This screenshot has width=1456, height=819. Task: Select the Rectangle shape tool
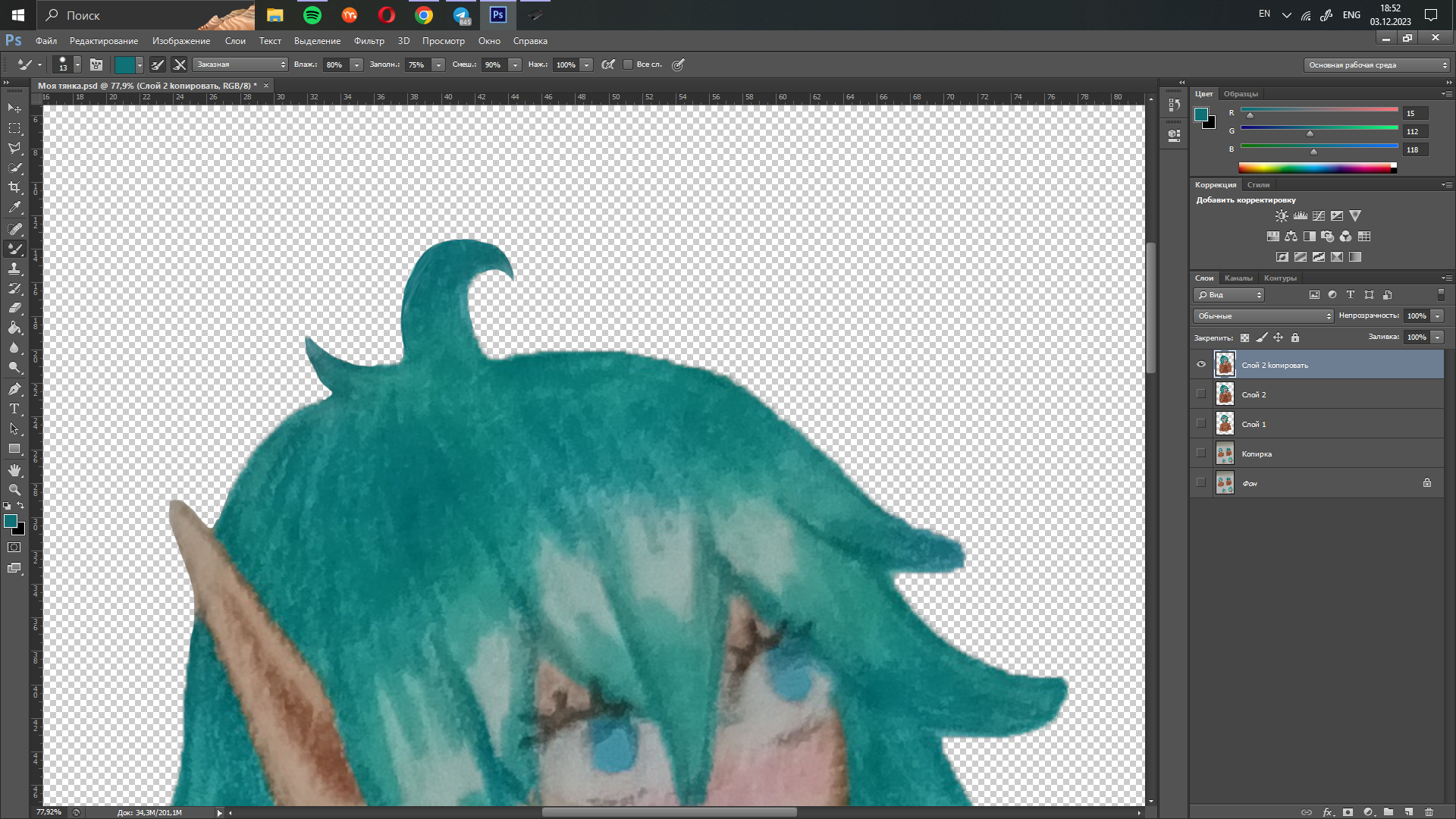coord(14,449)
